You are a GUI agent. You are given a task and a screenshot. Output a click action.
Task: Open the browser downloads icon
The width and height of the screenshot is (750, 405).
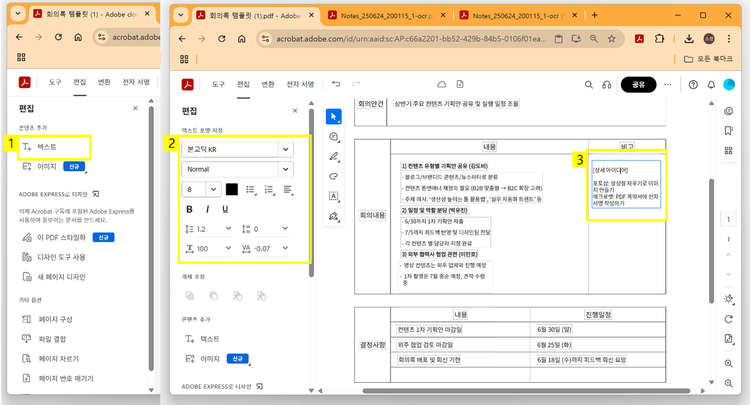pos(689,39)
